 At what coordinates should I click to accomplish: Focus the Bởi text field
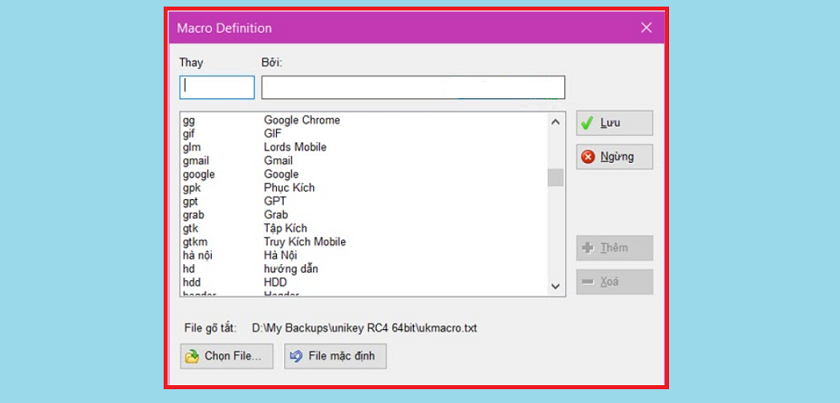412,87
